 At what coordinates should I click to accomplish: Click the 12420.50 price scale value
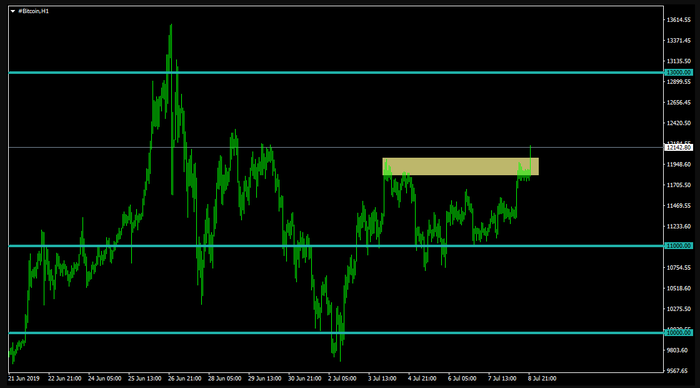coord(679,123)
